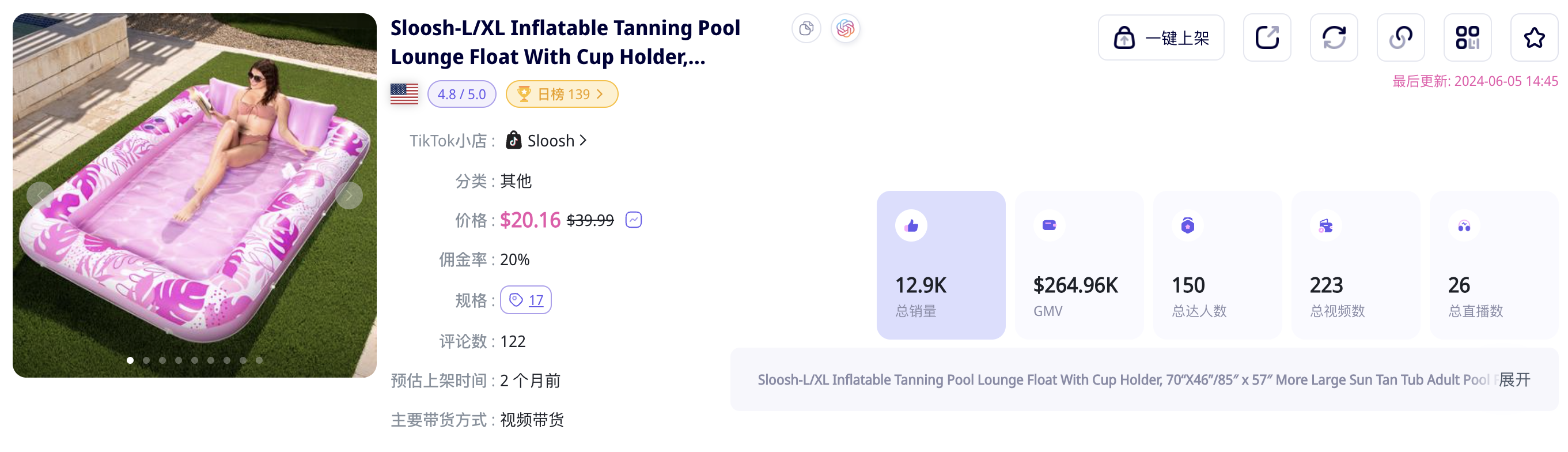The width and height of the screenshot is (1568, 452).
Task: Switch to 总达人数 150 card
Action: point(1217,265)
